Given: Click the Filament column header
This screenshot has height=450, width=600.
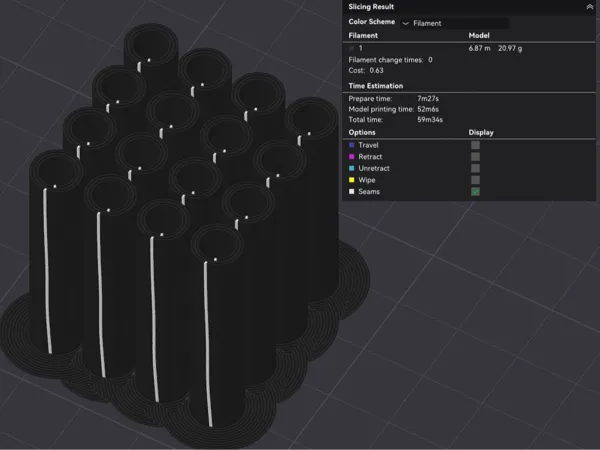Looking at the screenshot, I should coord(363,36).
